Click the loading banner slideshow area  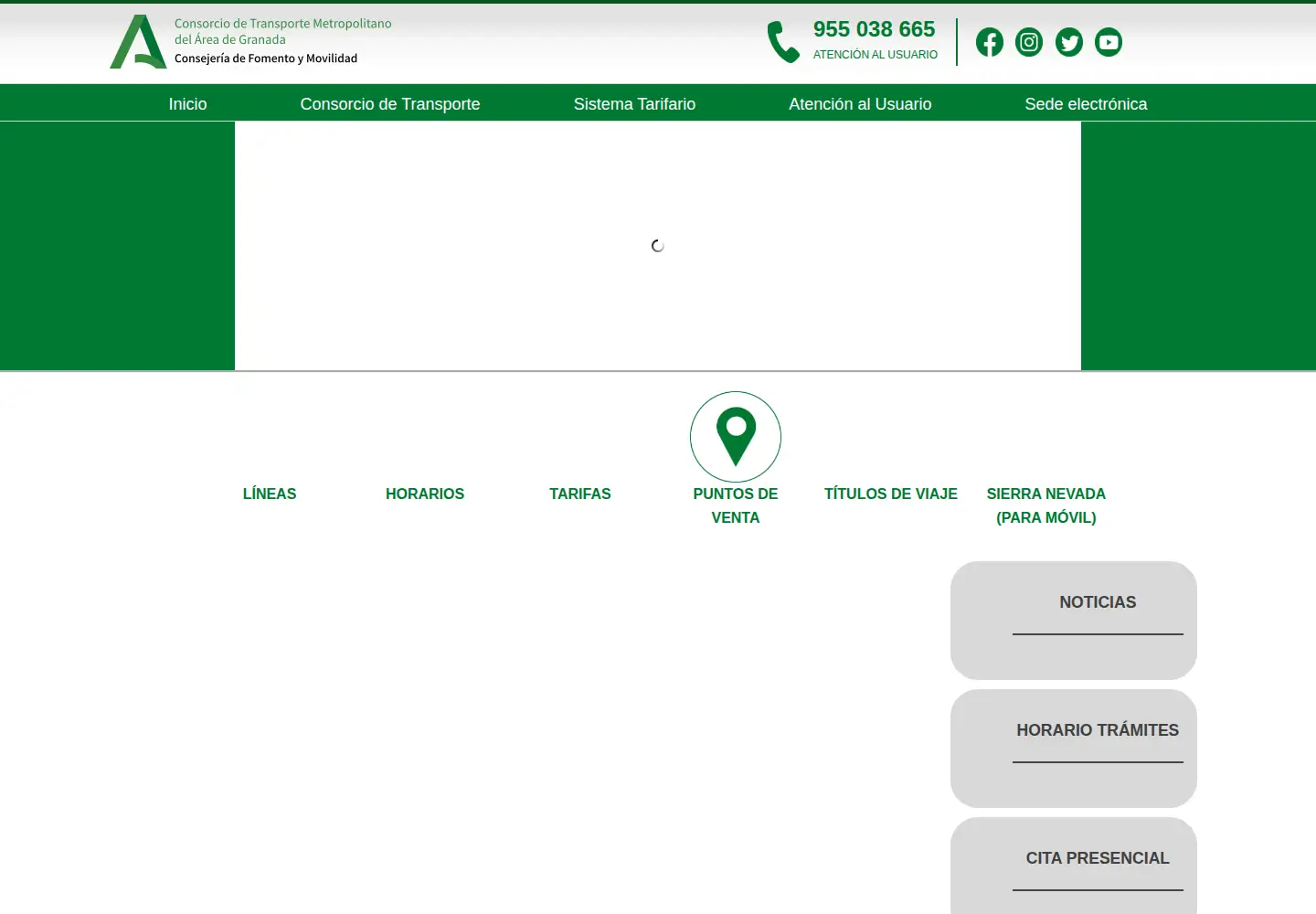[x=658, y=246]
